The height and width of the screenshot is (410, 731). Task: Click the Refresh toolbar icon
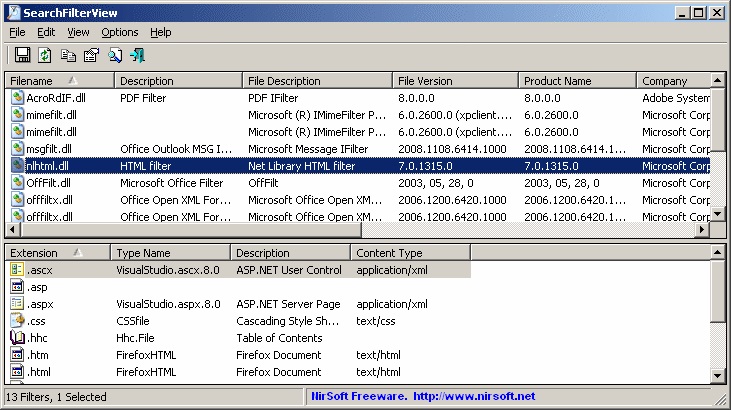coord(45,55)
